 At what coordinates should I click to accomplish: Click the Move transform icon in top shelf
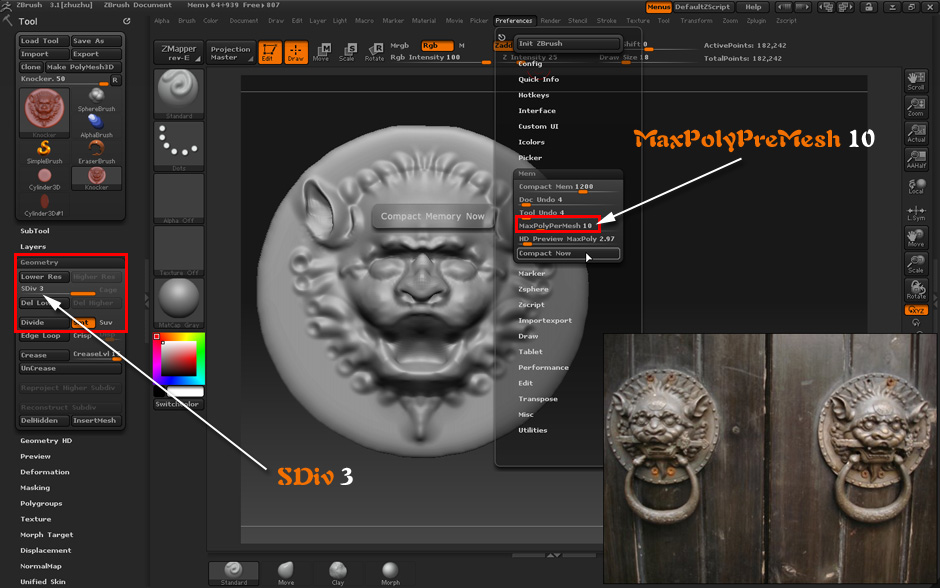322,52
